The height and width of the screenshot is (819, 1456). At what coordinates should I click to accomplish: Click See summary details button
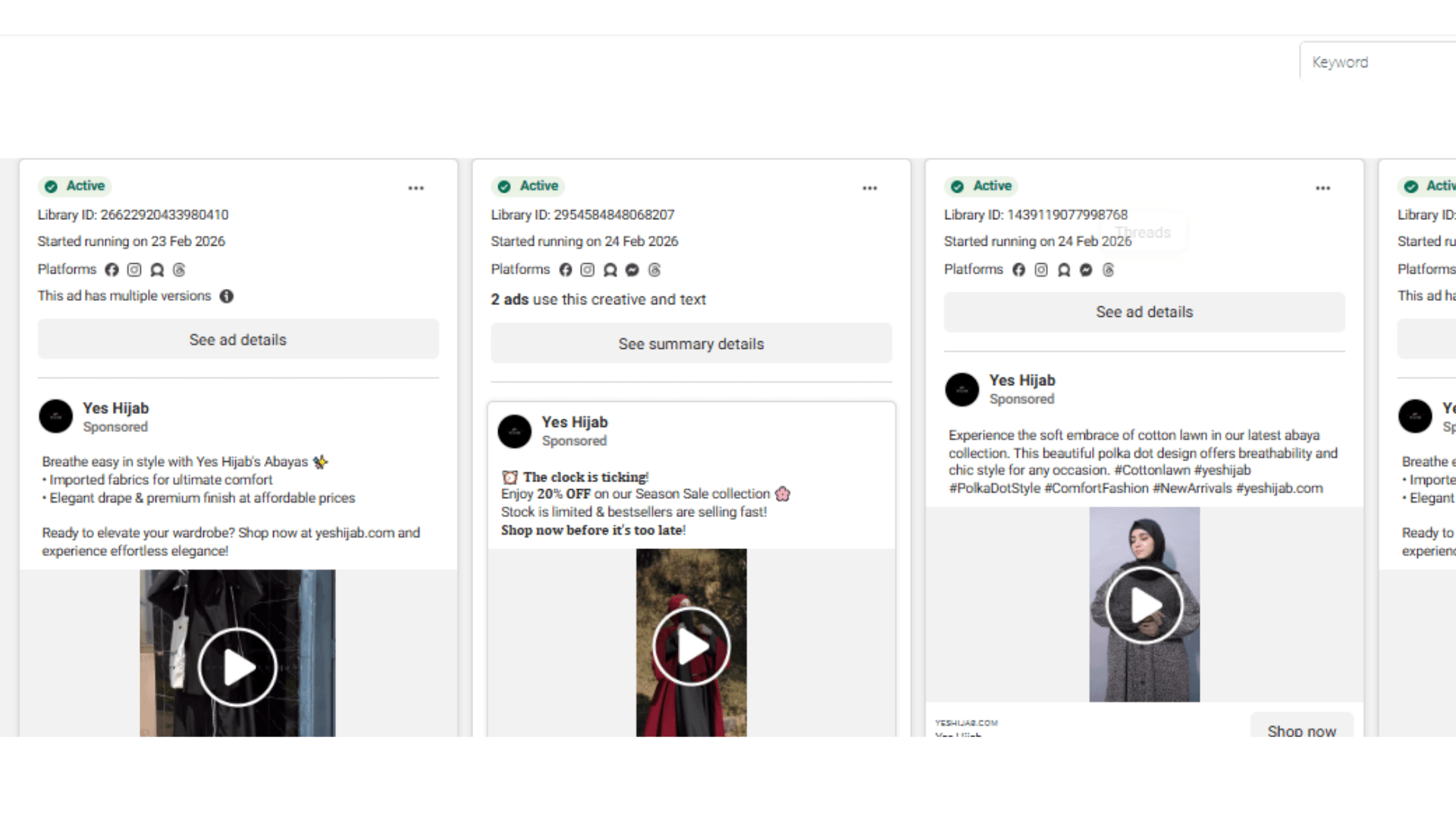click(x=691, y=344)
